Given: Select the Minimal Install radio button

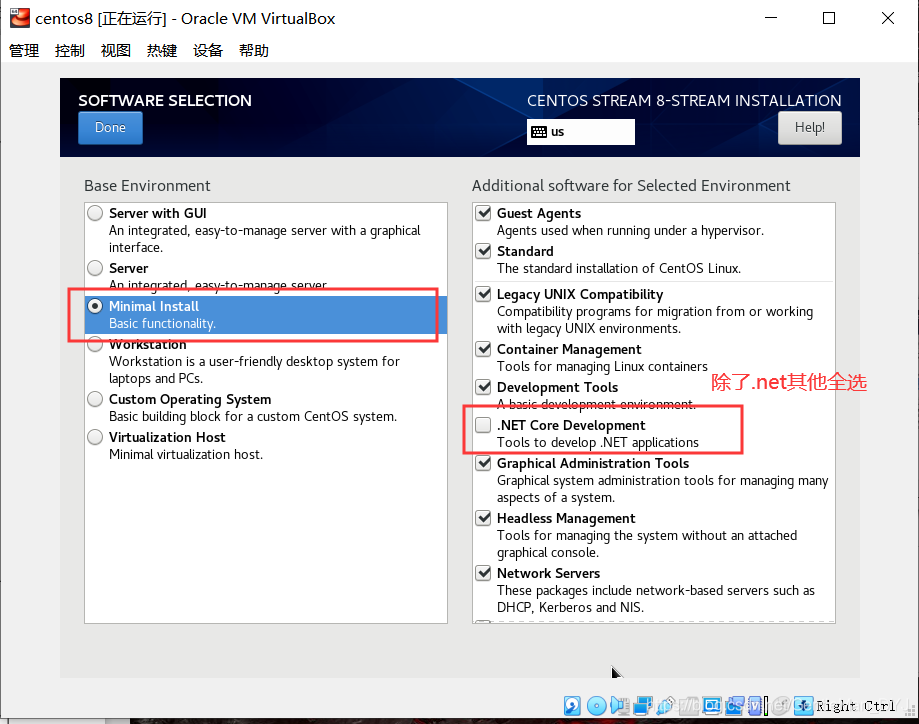Looking at the screenshot, I should [95, 306].
